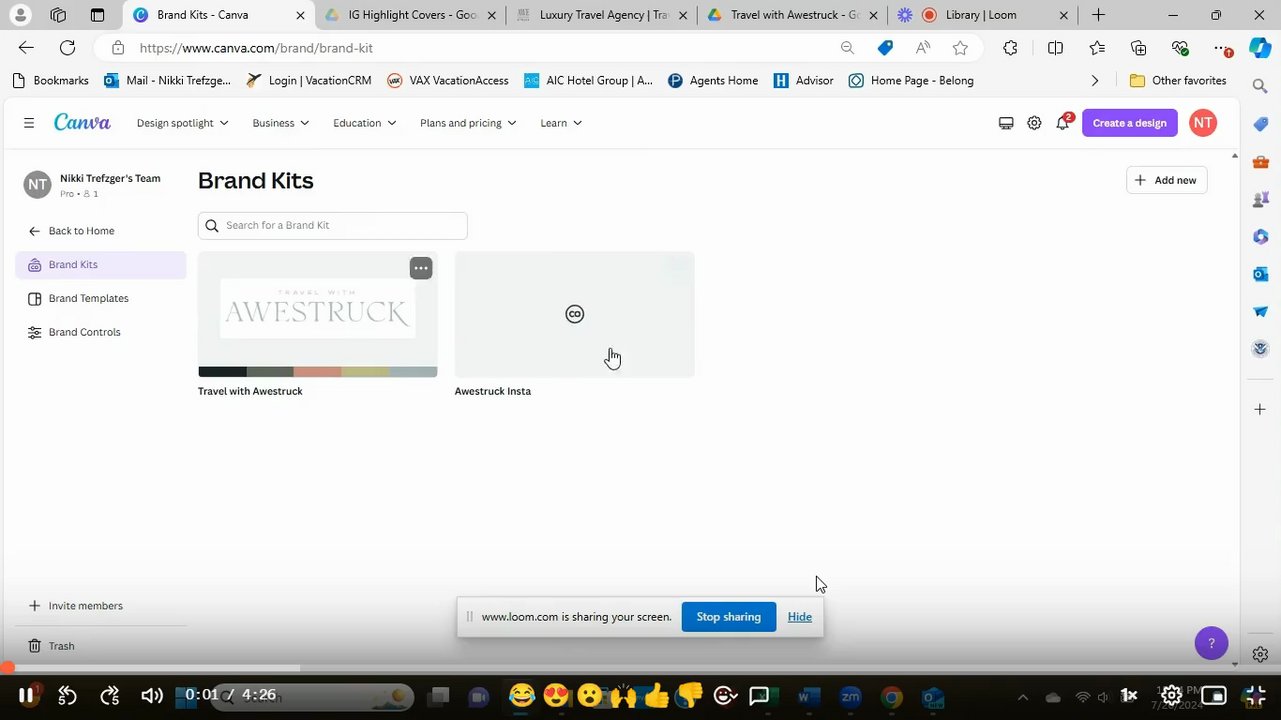1281x720 pixels.
Task: Expand the Design spotlight menu
Action: click(182, 123)
